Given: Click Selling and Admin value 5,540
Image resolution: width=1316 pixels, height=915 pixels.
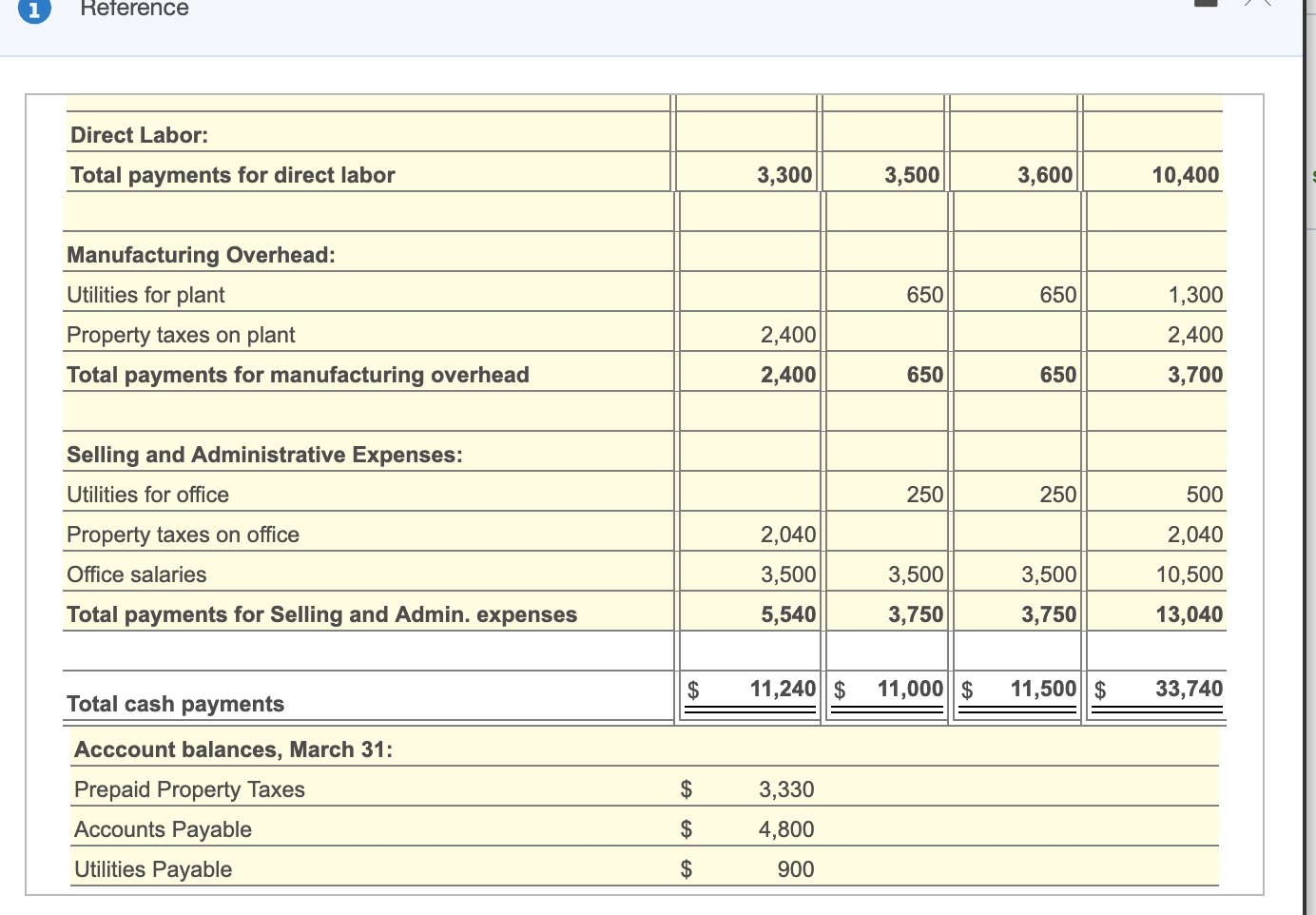Looking at the screenshot, I should coord(788,614).
